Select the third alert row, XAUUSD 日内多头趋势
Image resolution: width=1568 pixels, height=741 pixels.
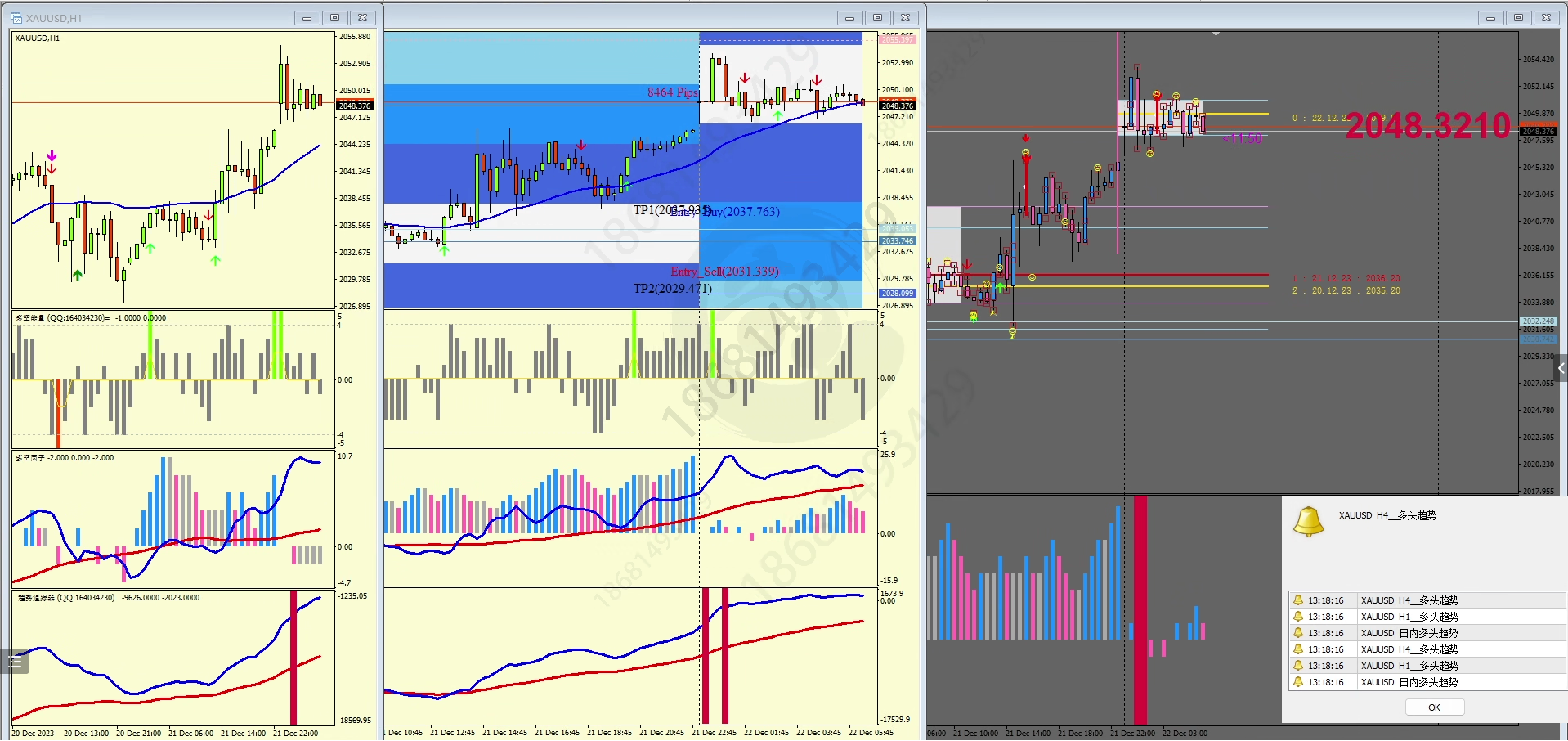tap(1427, 633)
